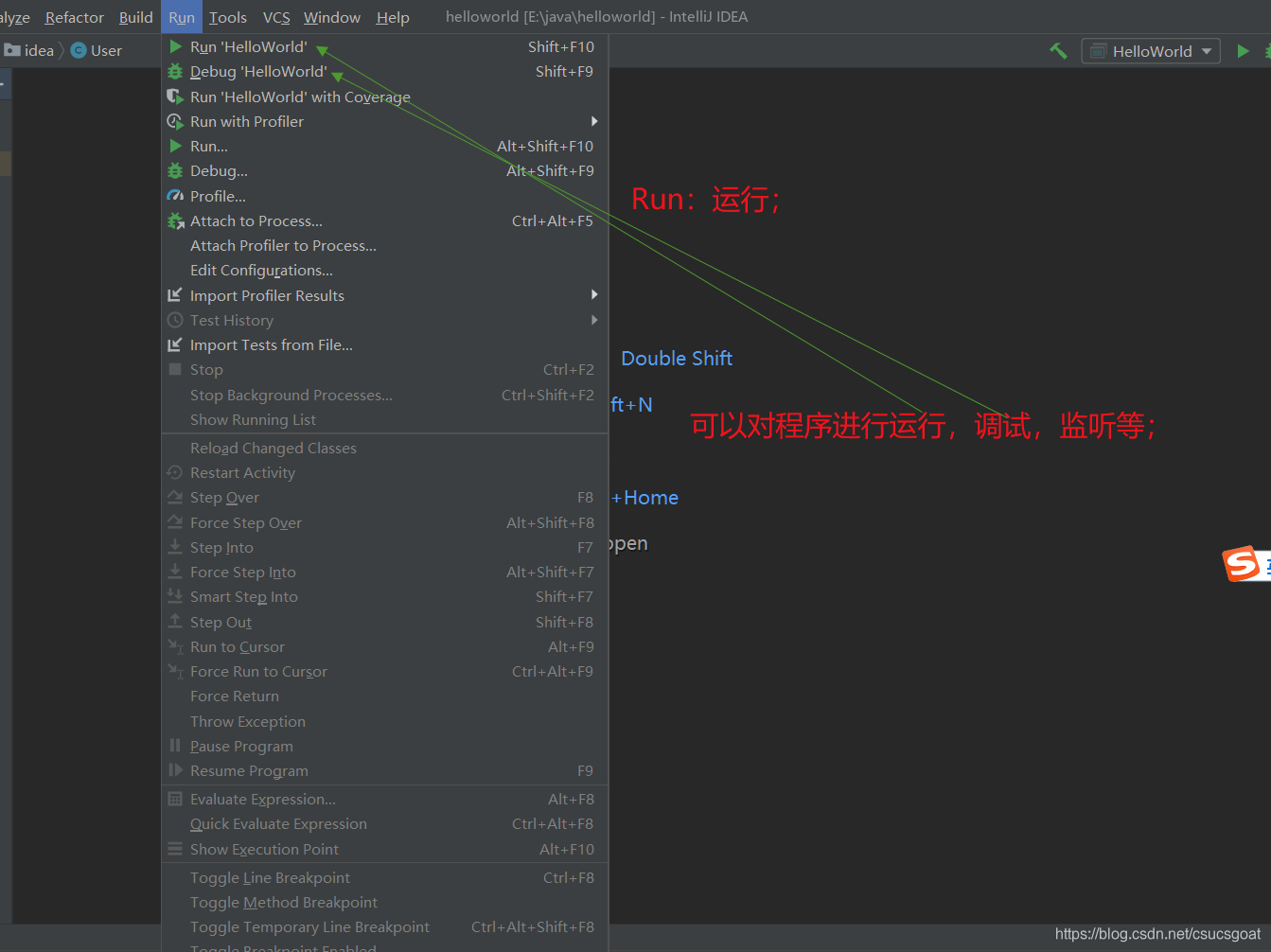
Task: Select Force Step Into entry
Action: [x=385, y=572]
